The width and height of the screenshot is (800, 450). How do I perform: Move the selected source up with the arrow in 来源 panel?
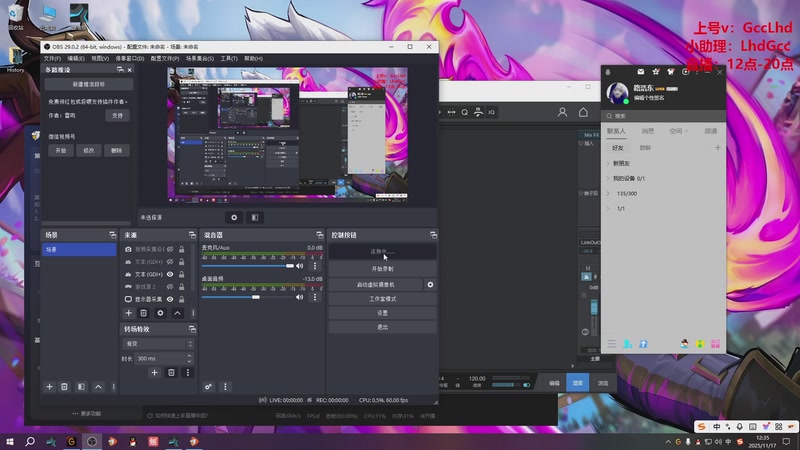click(x=177, y=313)
